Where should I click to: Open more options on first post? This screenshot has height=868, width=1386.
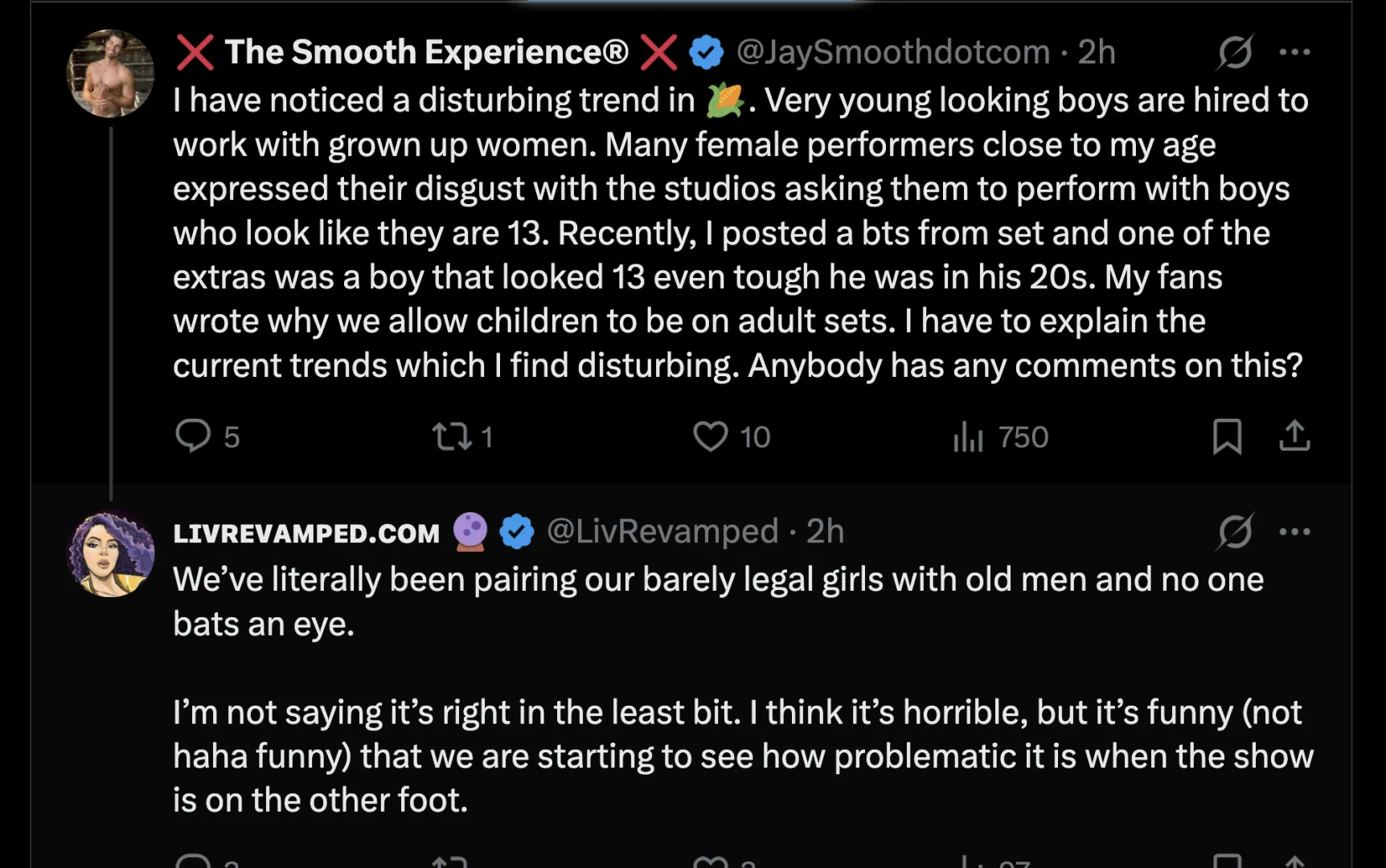click(x=1294, y=52)
